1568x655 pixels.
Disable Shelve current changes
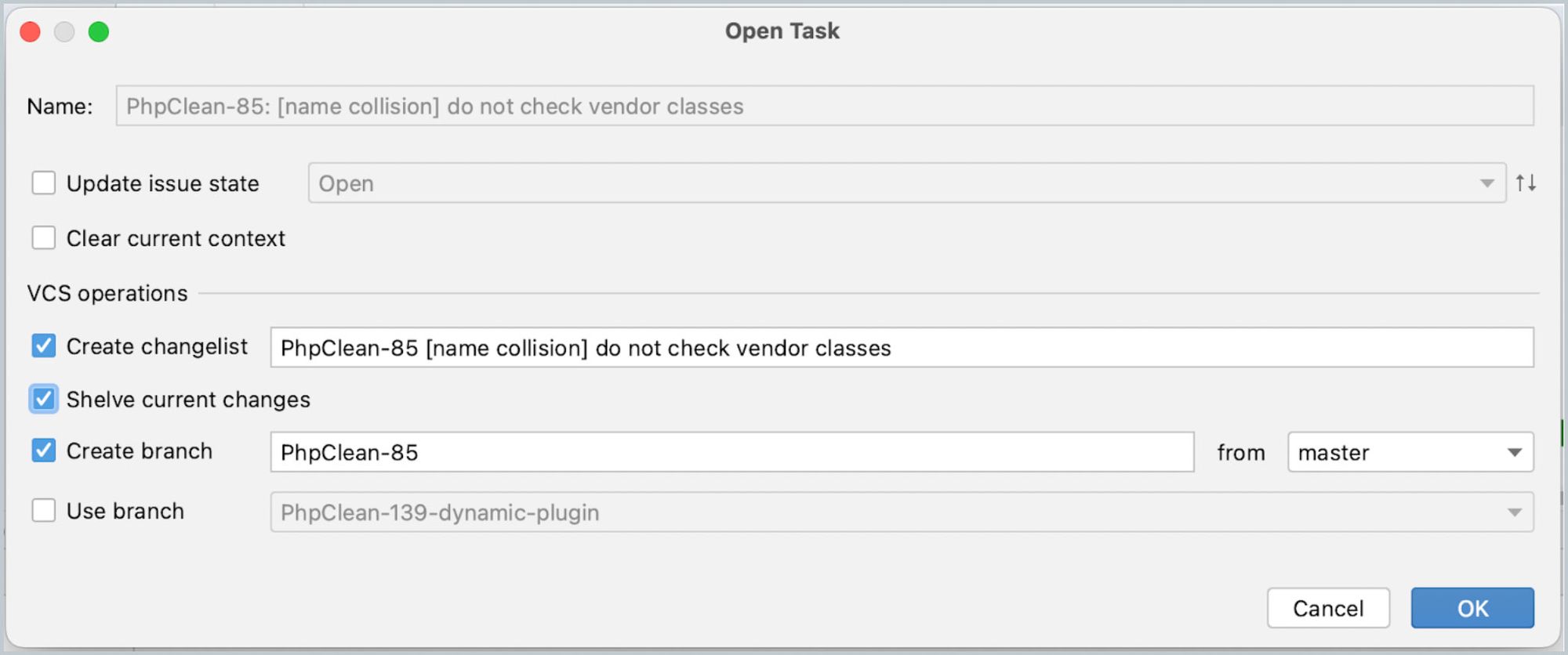(44, 399)
